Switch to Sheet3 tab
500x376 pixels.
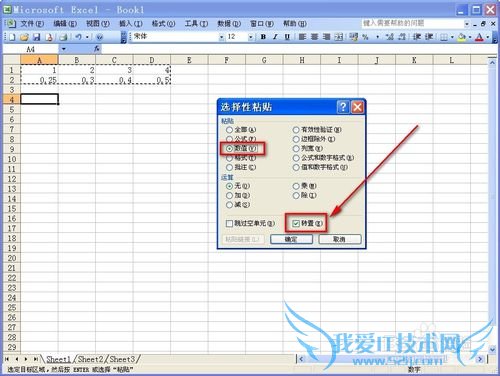[122, 359]
